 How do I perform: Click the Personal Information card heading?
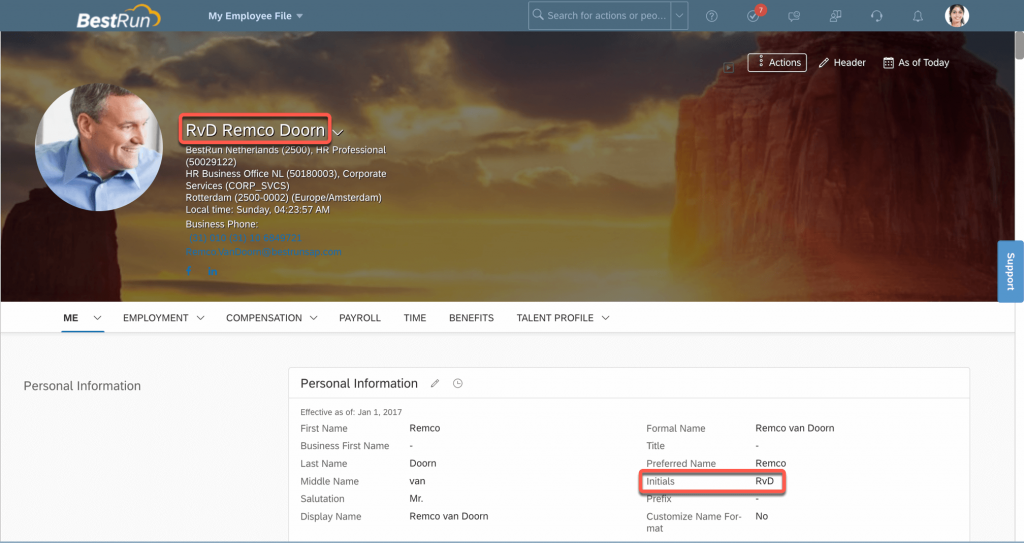tap(359, 384)
